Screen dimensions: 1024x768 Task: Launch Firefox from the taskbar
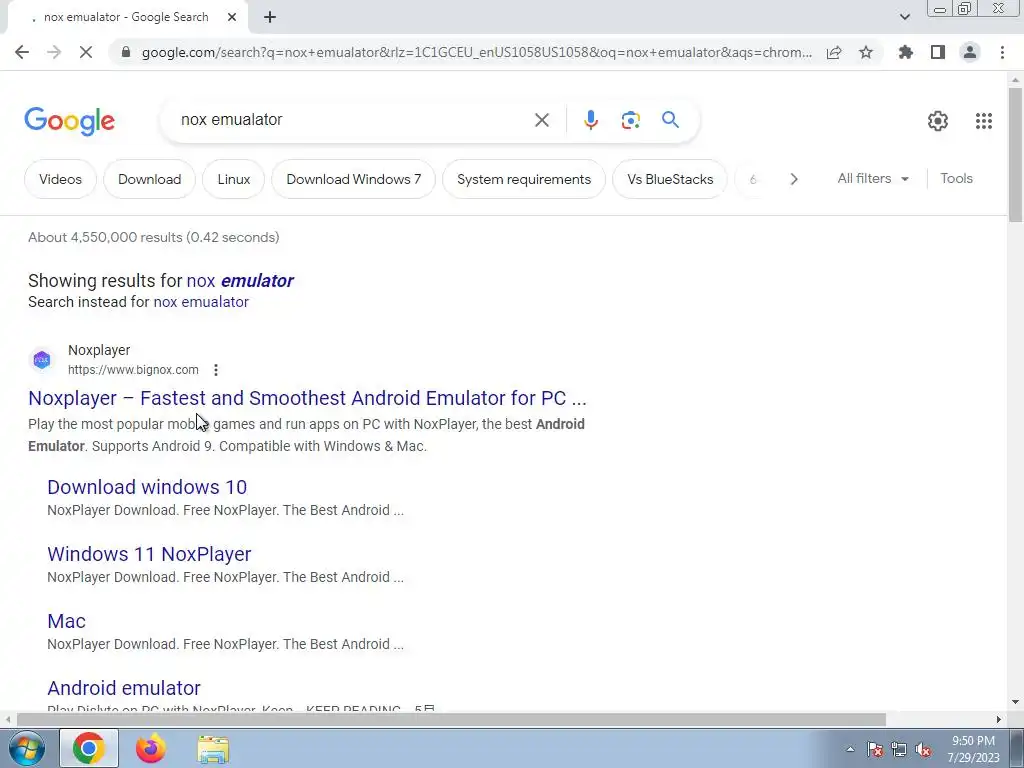click(x=150, y=748)
